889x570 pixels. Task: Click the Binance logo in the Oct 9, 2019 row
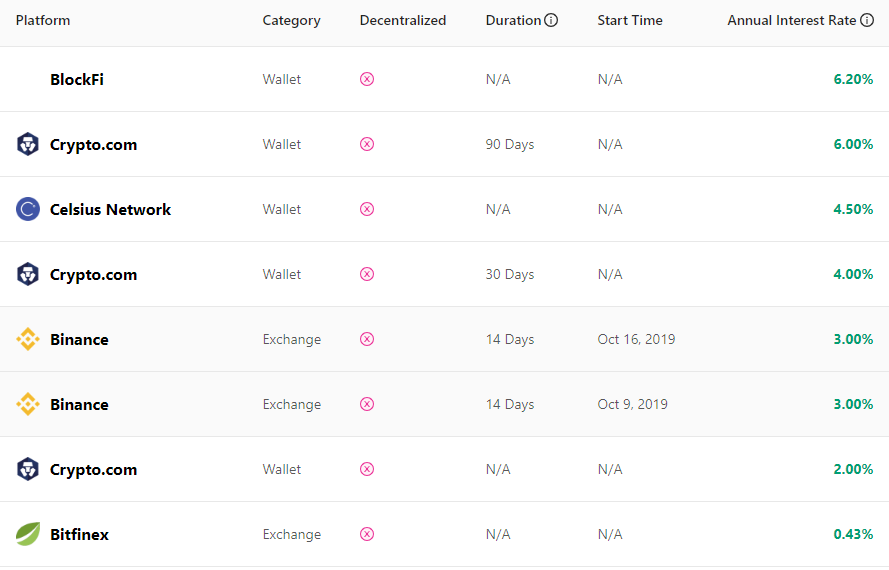(x=28, y=404)
